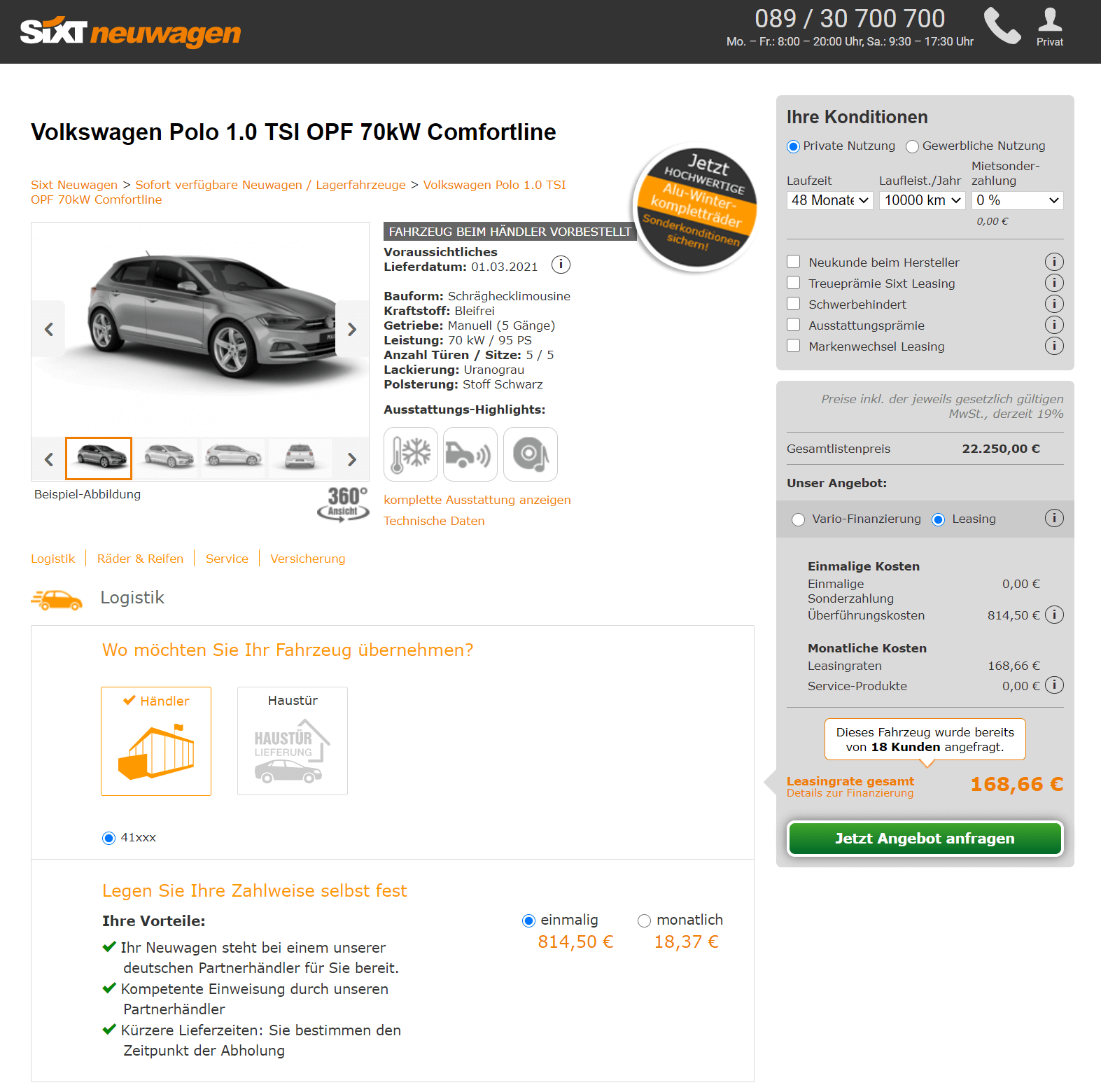Click the info icon next to Lieferdatum
The width and height of the screenshot is (1101, 1092).
[x=561, y=265]
